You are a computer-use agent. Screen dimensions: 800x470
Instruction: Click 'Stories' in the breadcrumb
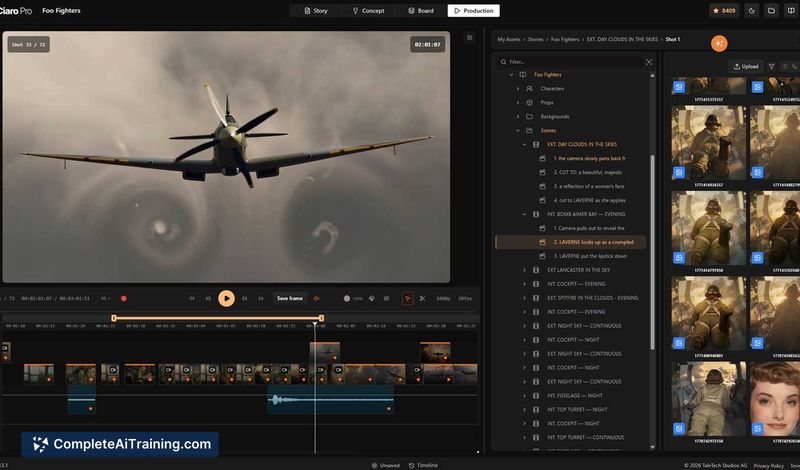(x=535, y=39)
